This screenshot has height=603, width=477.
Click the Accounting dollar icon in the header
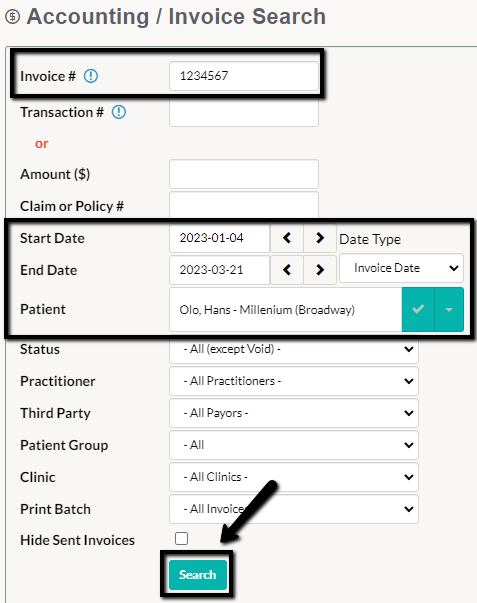tap(12, 17)
